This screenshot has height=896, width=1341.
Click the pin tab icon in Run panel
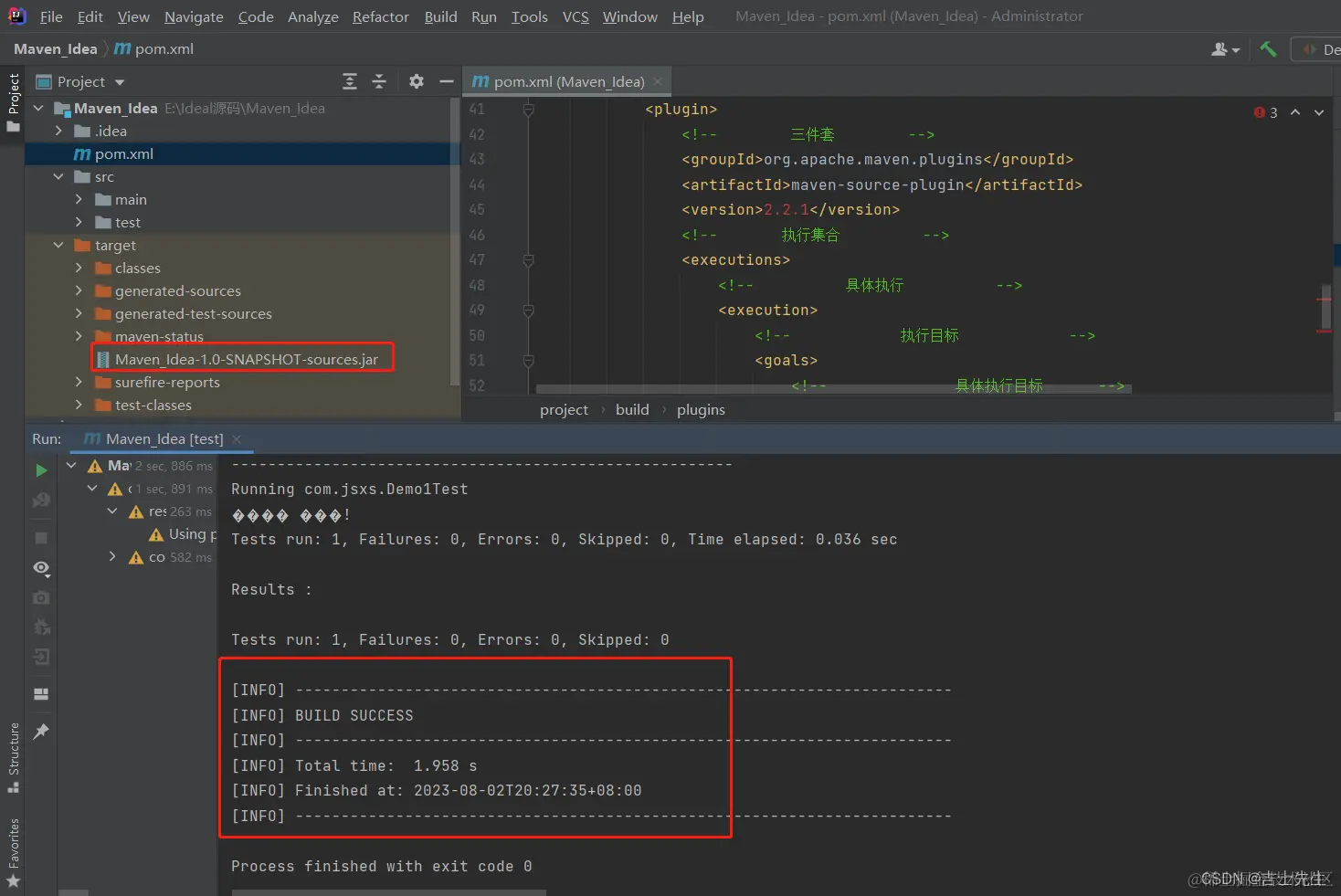point(41,731)
